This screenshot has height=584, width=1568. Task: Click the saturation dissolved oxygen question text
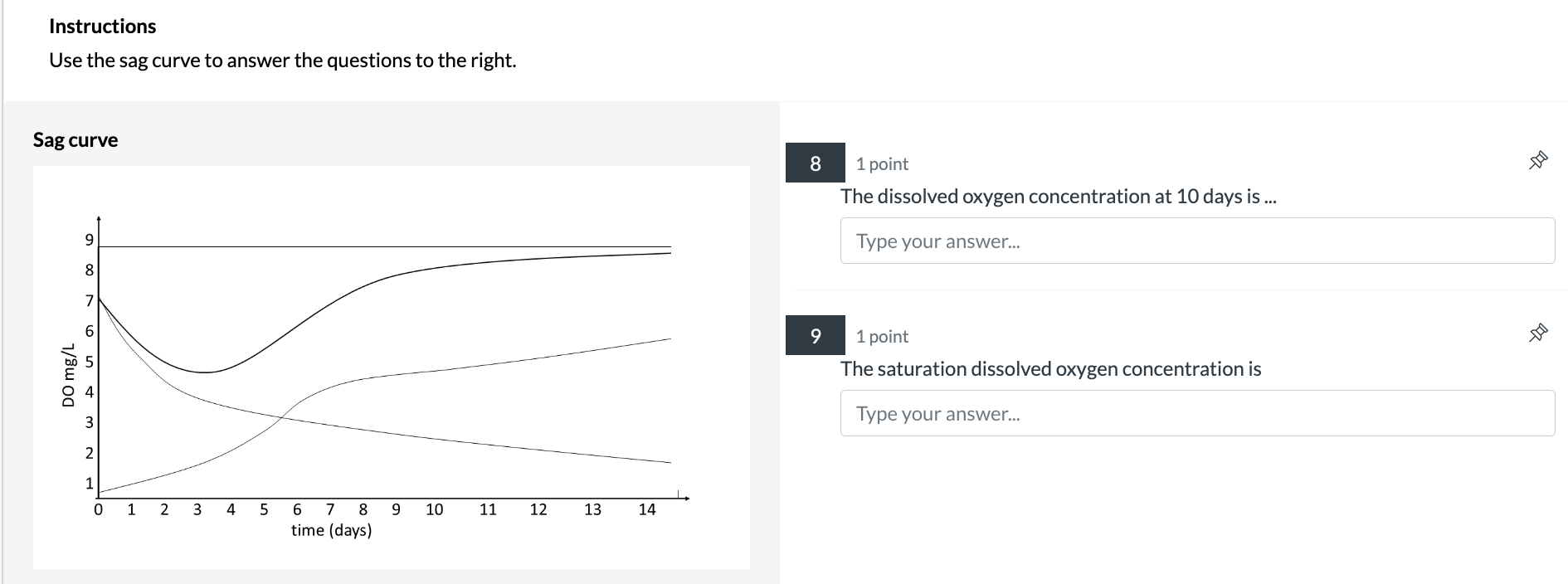[1050, 368]
